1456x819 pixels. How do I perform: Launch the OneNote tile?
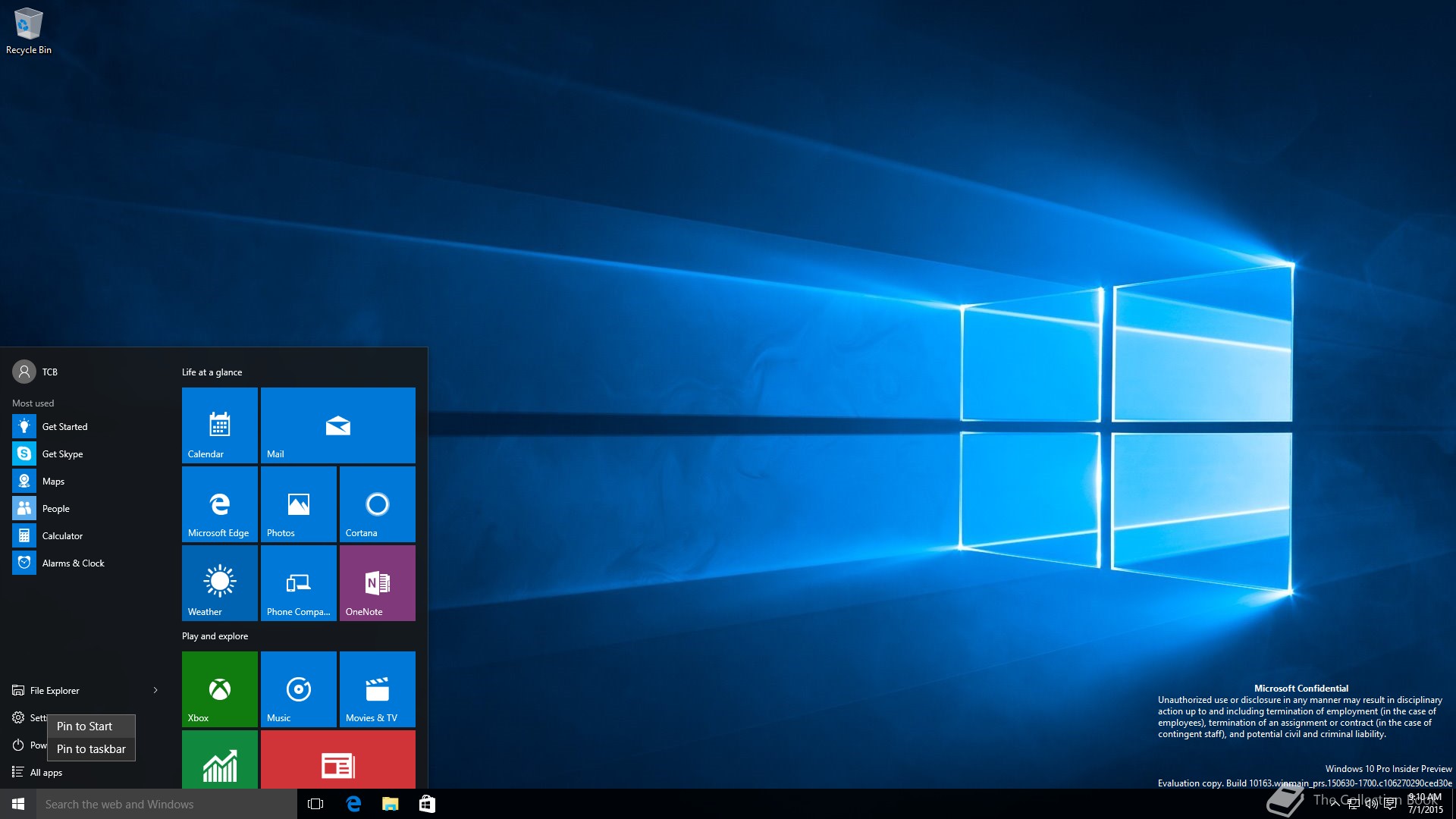(378, 583)
